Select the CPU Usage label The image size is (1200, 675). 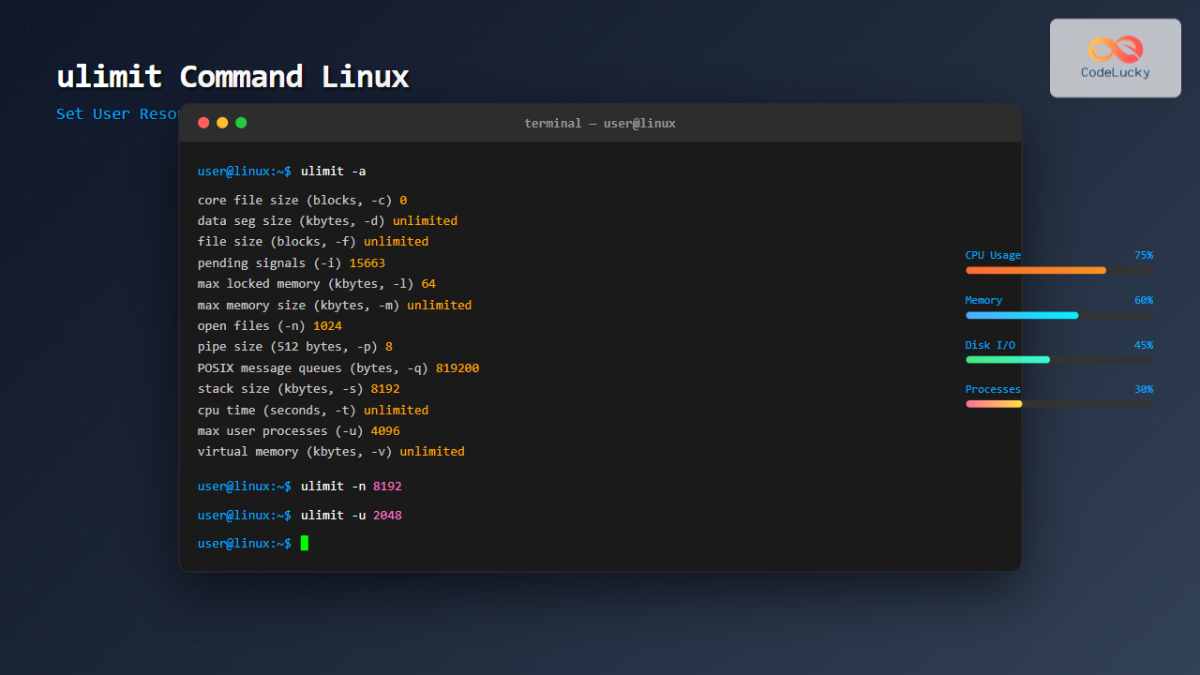coord(993,255)
